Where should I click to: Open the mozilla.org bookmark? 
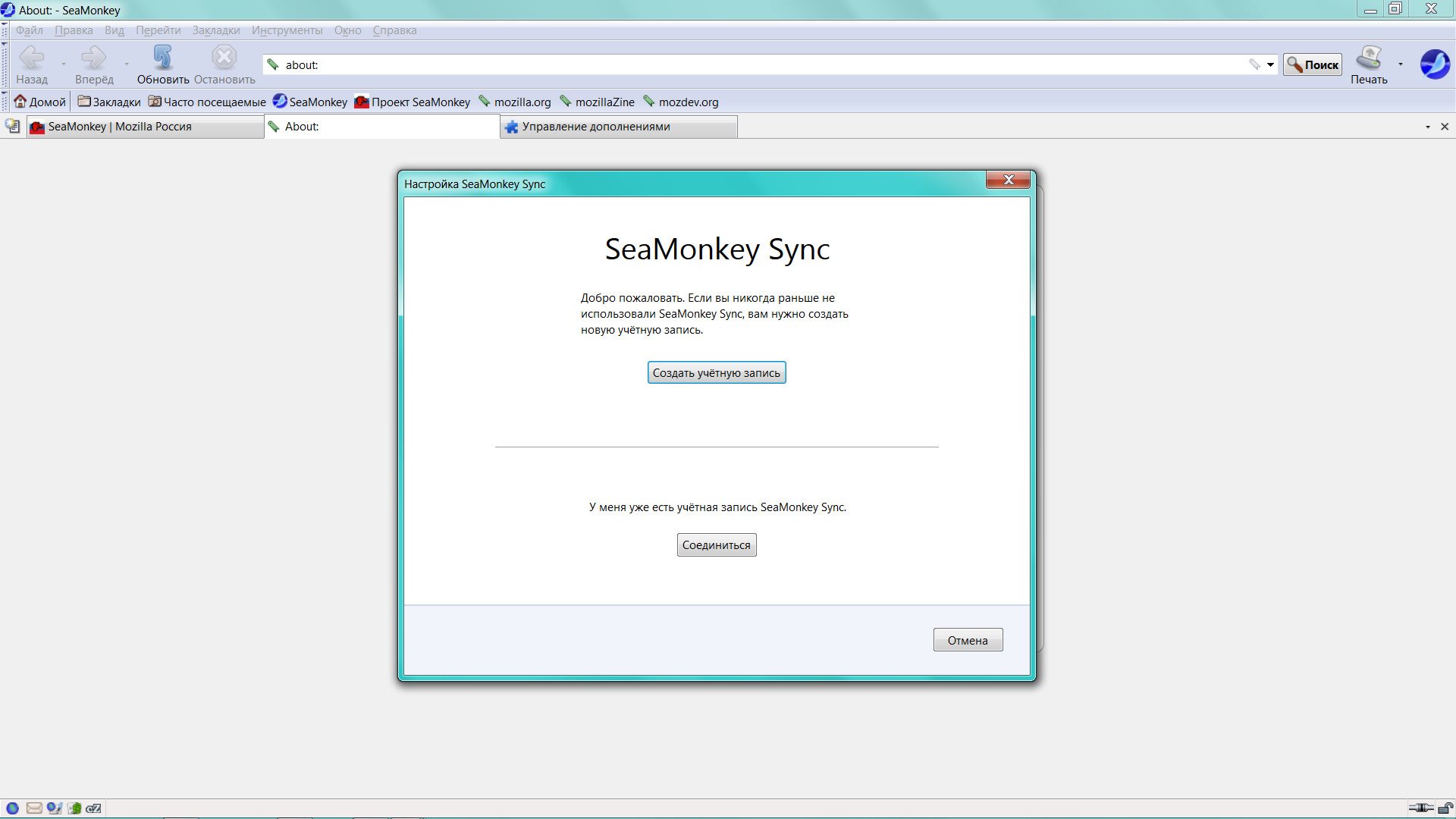click(515, 102)
